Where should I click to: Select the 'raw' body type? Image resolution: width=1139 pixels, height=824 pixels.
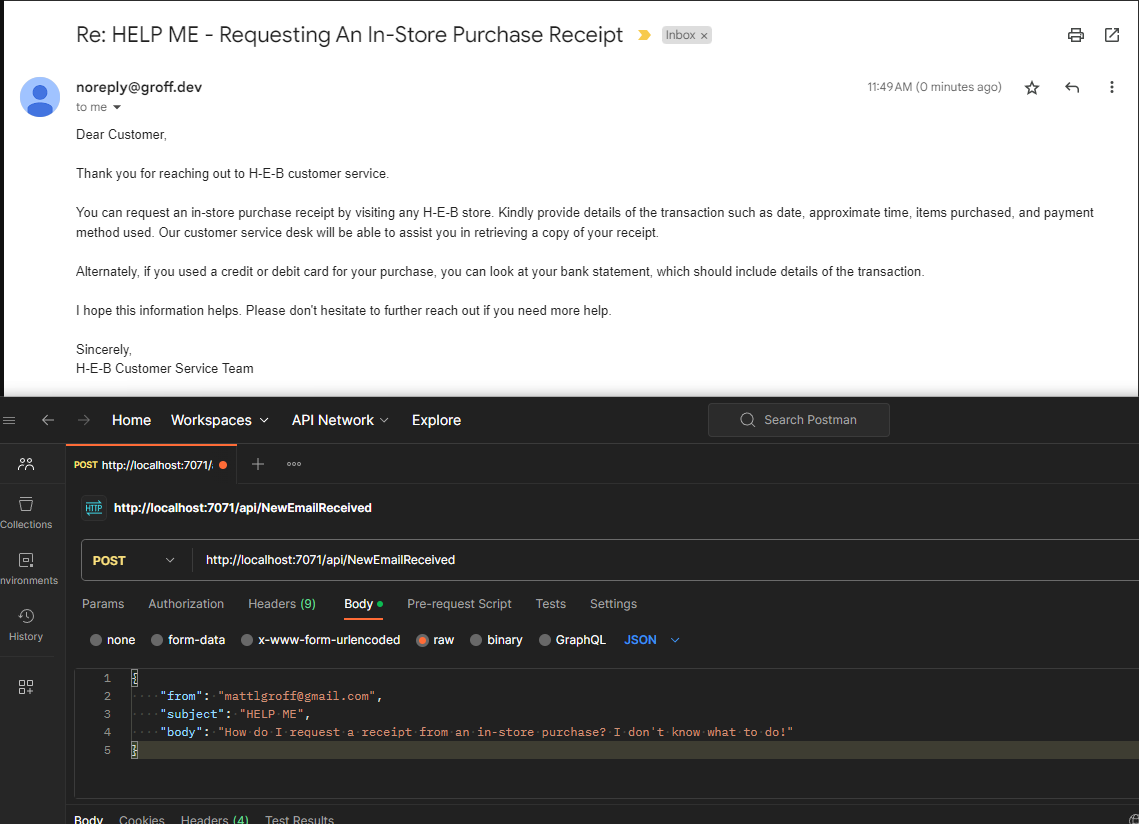pyautogui.click(x=435, y=640)
